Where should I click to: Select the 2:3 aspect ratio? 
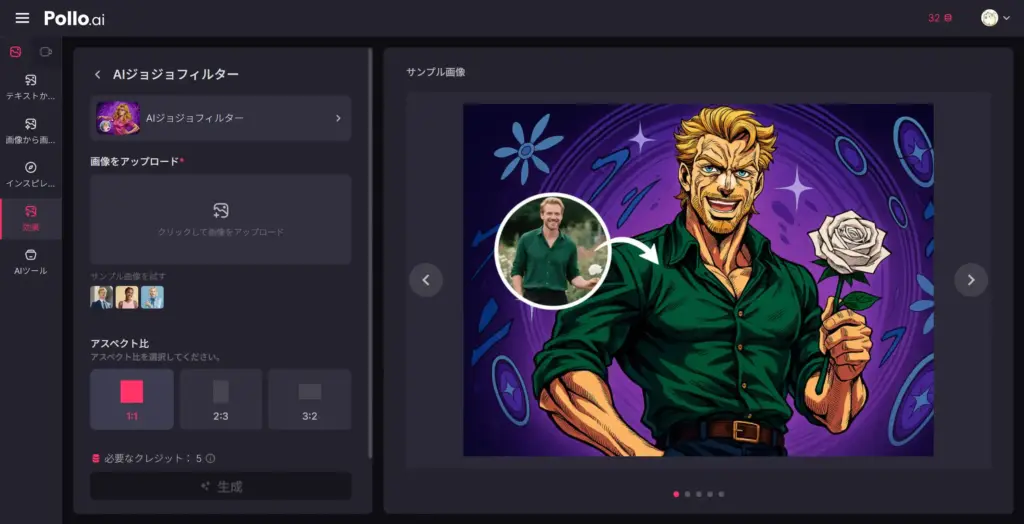click(221, 399)
